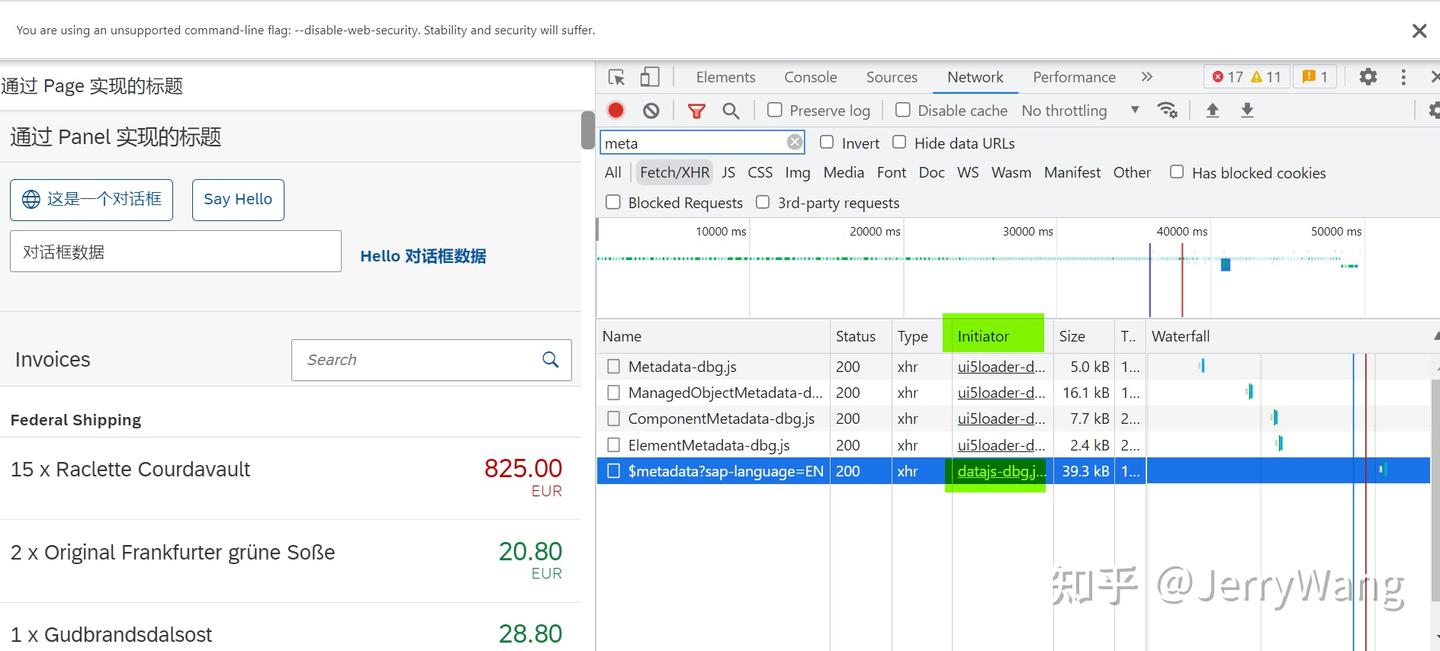Click the Waterfall column sort triangle

tap(1434, 336)
